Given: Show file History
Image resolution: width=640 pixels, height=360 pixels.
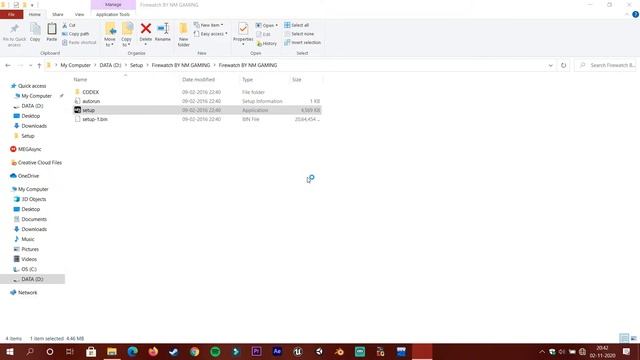Looking at the screenshot, I should [x=267, y=43].
